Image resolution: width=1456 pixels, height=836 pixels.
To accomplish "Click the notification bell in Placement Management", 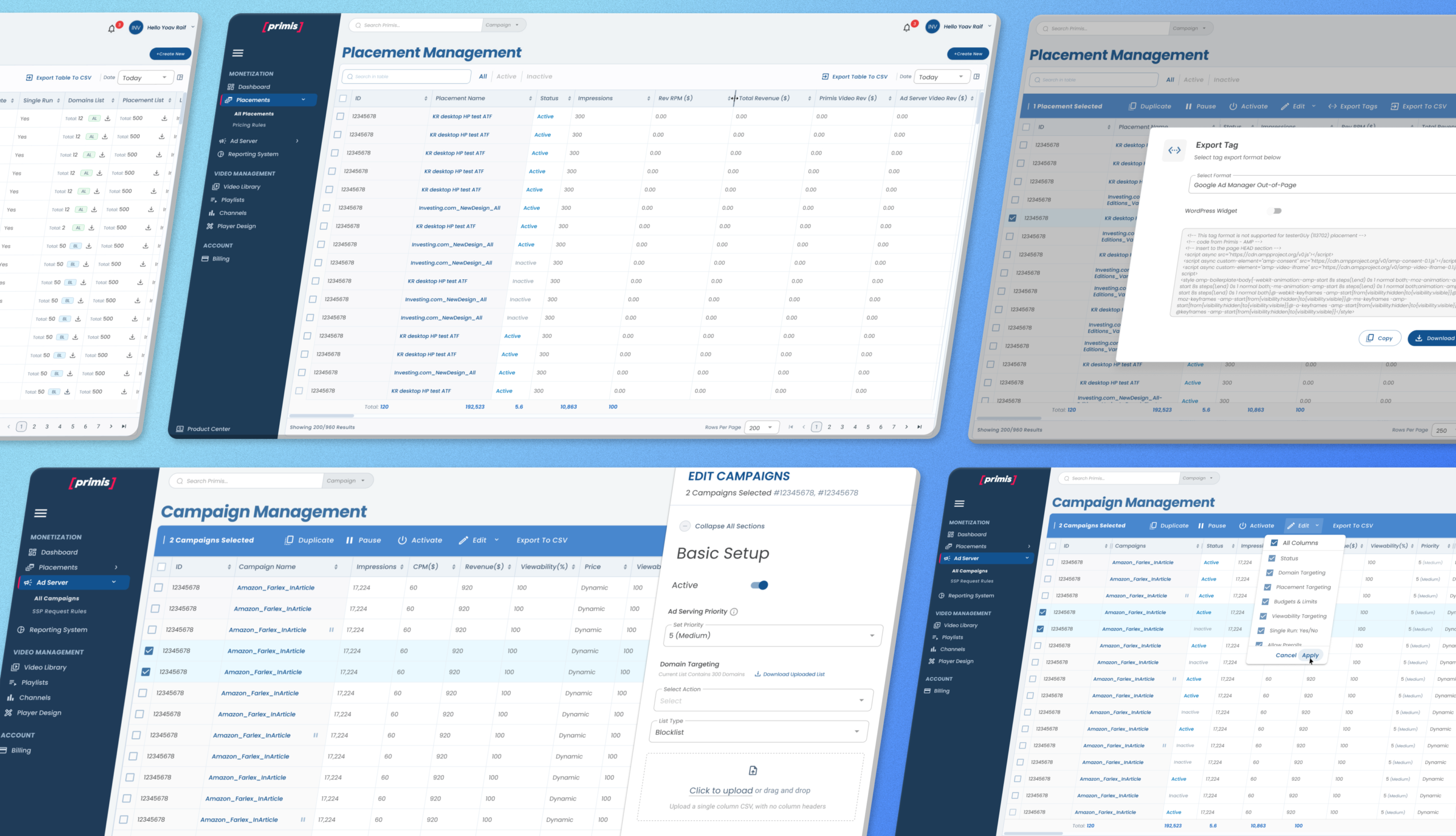I will pyautogui.click(x=907, y=27).
